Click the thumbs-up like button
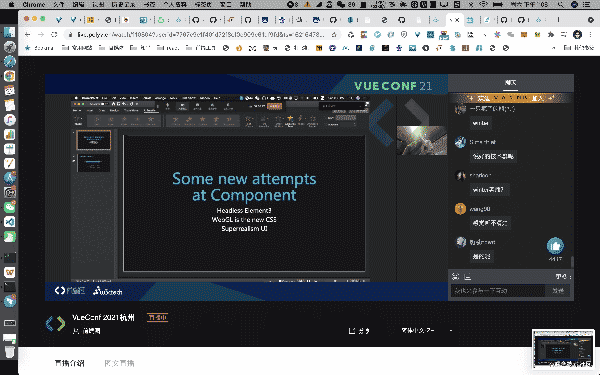Screen dimensions: 600x375 tap(555, 246)
